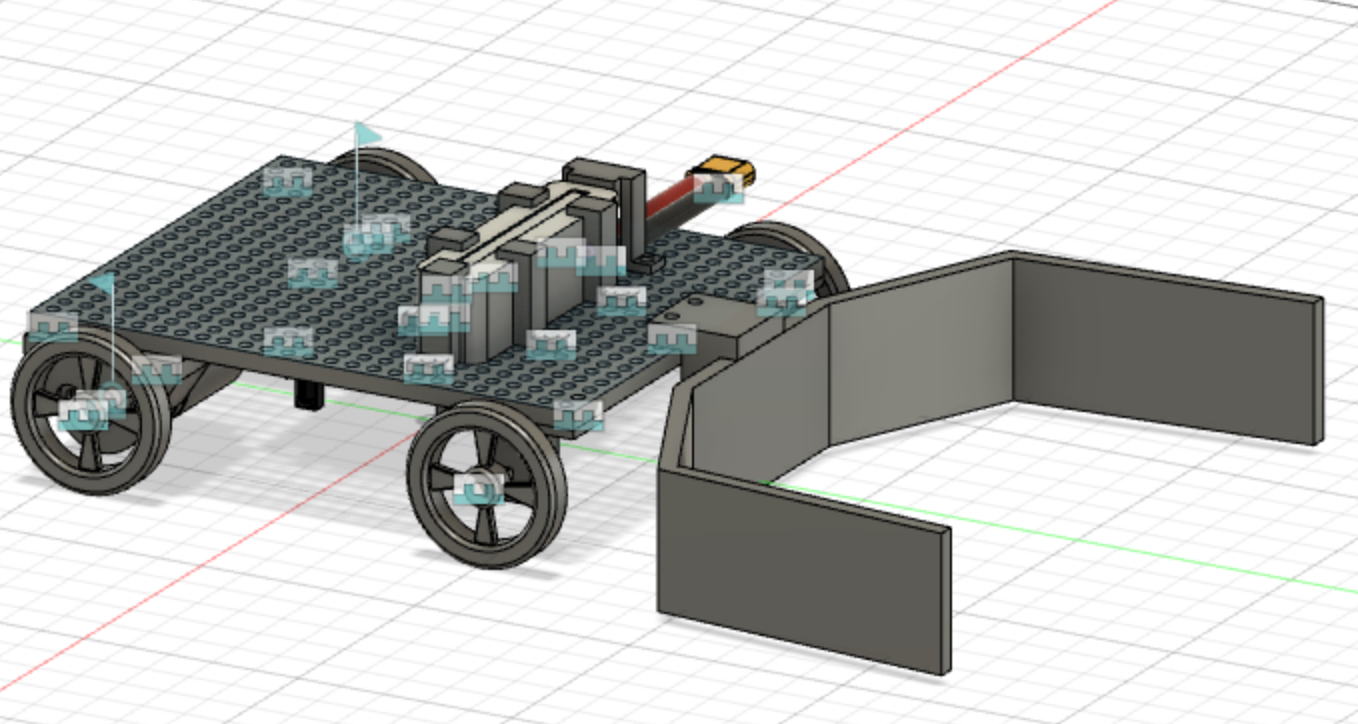Select the joint glyph at the base of the tall flag
The height and width of the screenshot is (724, 1358).
(368, 240)
